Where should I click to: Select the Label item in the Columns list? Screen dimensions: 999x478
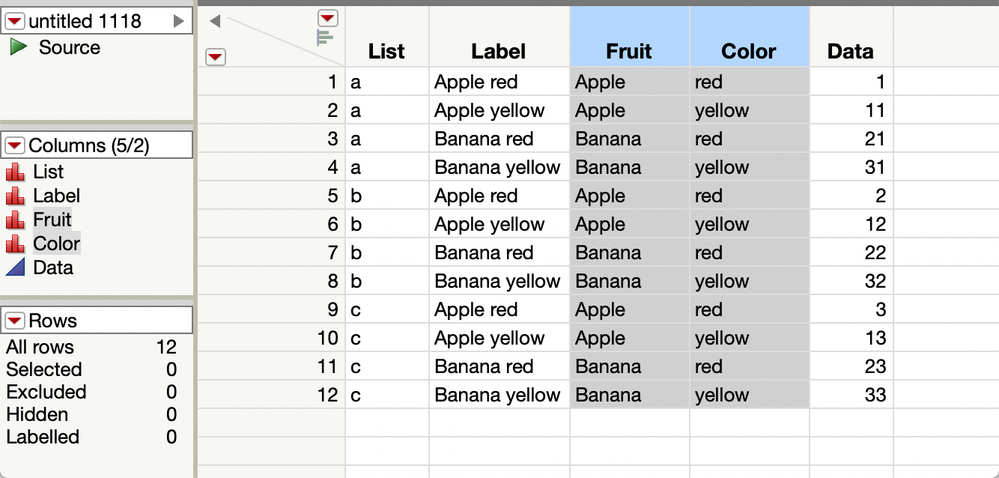point(57,196)
